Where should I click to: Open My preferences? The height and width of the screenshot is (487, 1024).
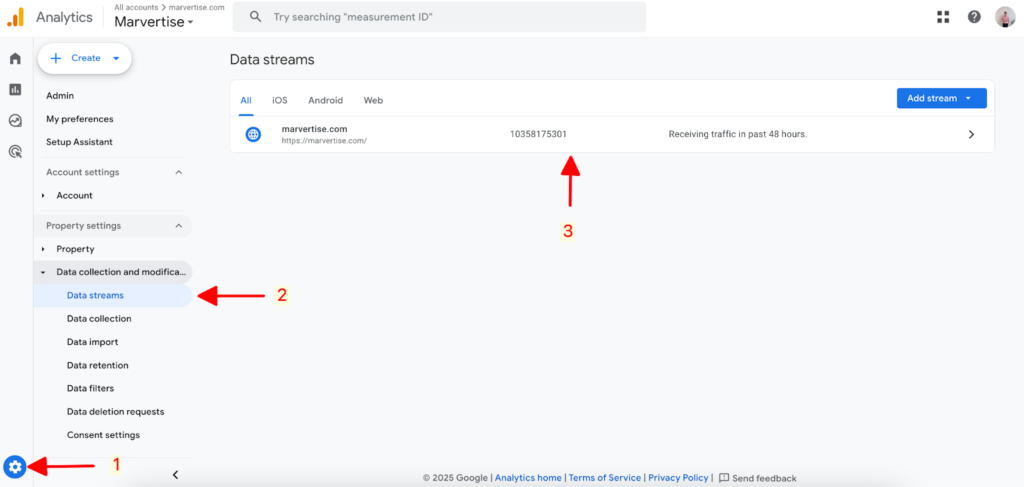[x=80, y=119]
